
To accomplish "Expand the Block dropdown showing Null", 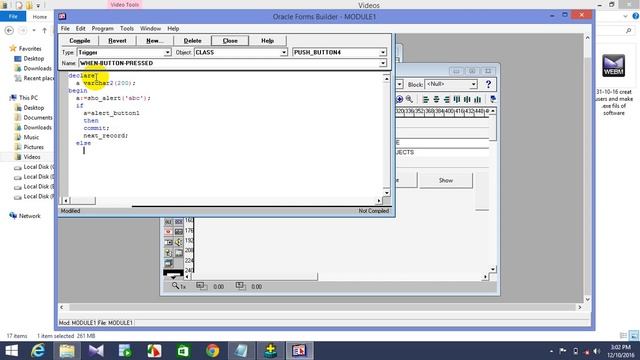I will tap(473, 84).
